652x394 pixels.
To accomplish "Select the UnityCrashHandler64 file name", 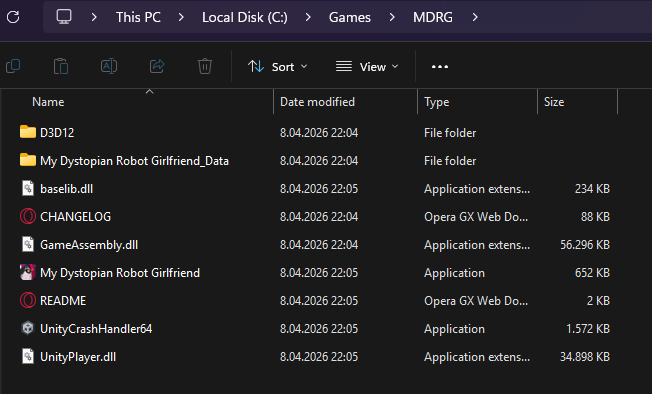I will tap(96, 329).
